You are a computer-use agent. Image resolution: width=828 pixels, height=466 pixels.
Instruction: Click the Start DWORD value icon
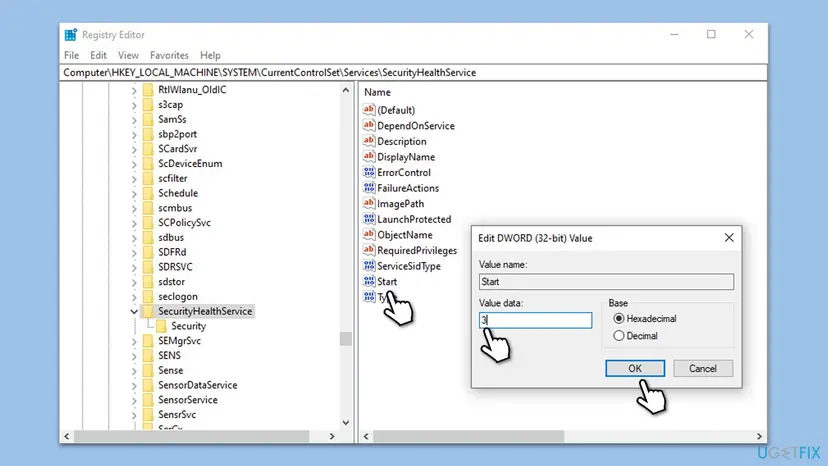[x=369, y=281]
